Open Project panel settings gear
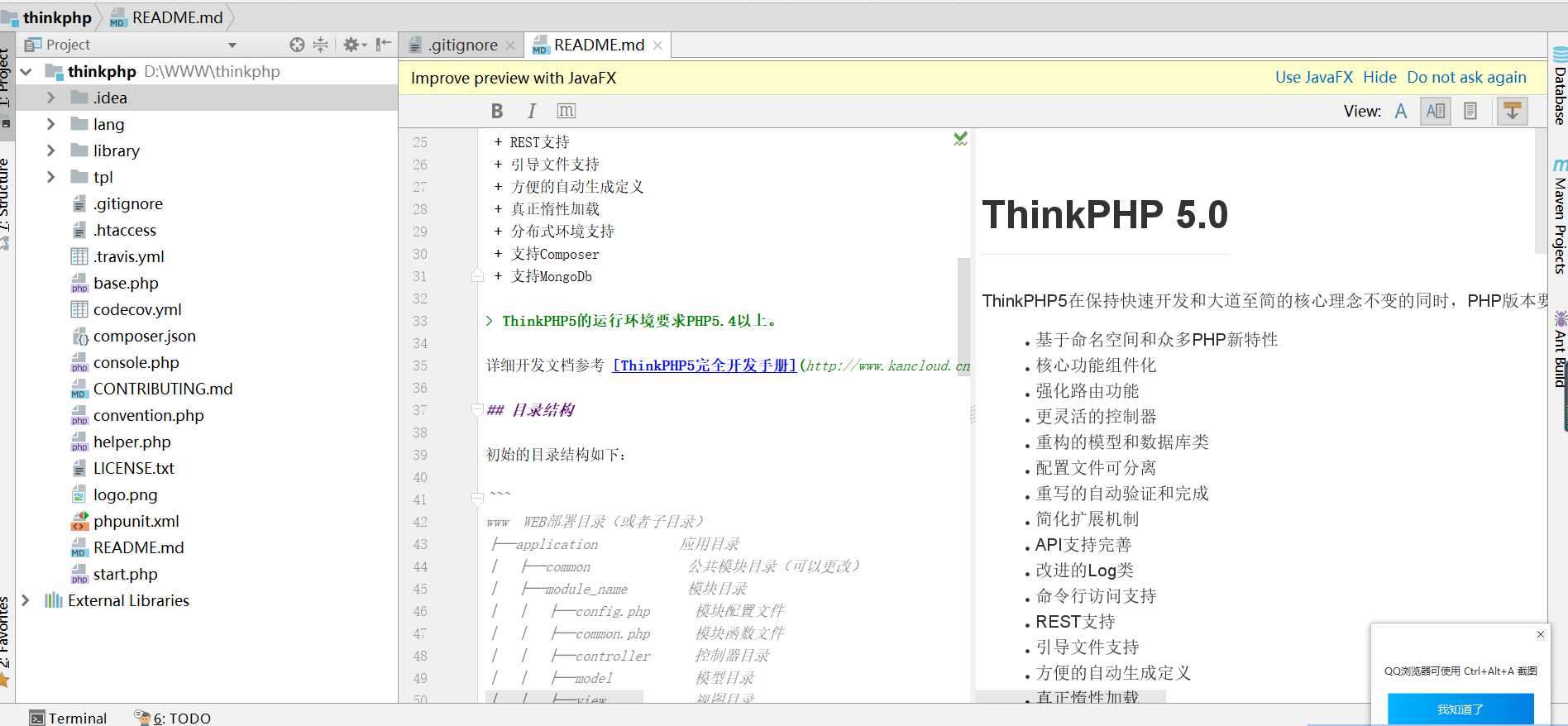 pos(354,45)
